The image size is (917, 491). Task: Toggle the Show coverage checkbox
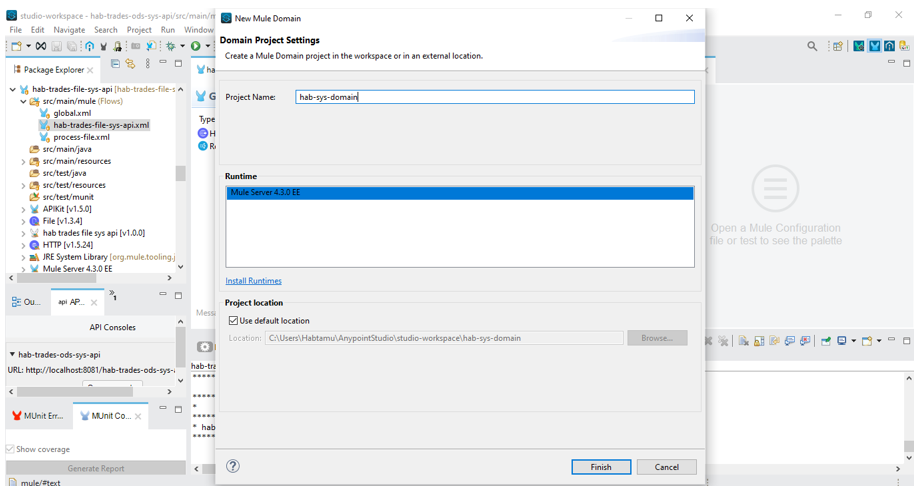click(x=9, y=449)
